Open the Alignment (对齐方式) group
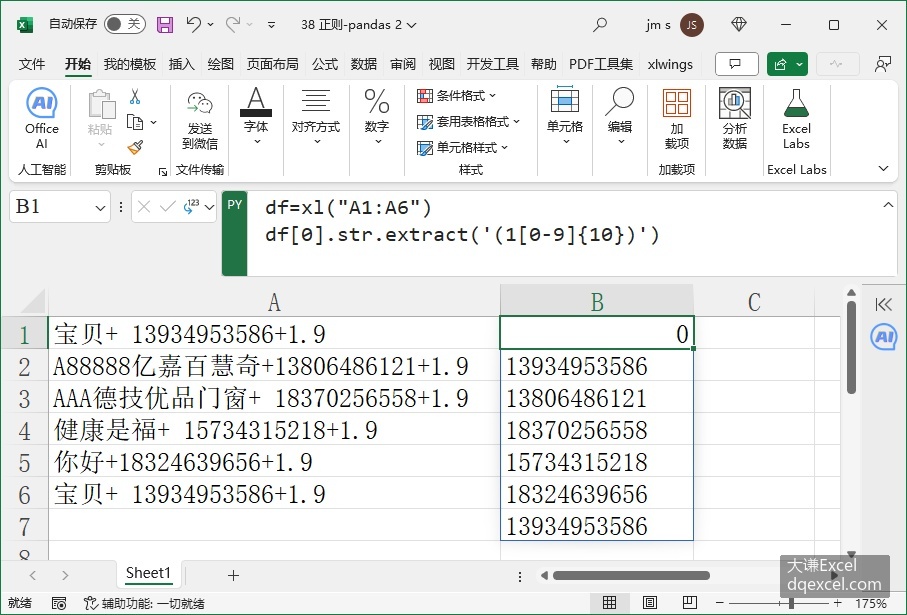 click(316, 116)
